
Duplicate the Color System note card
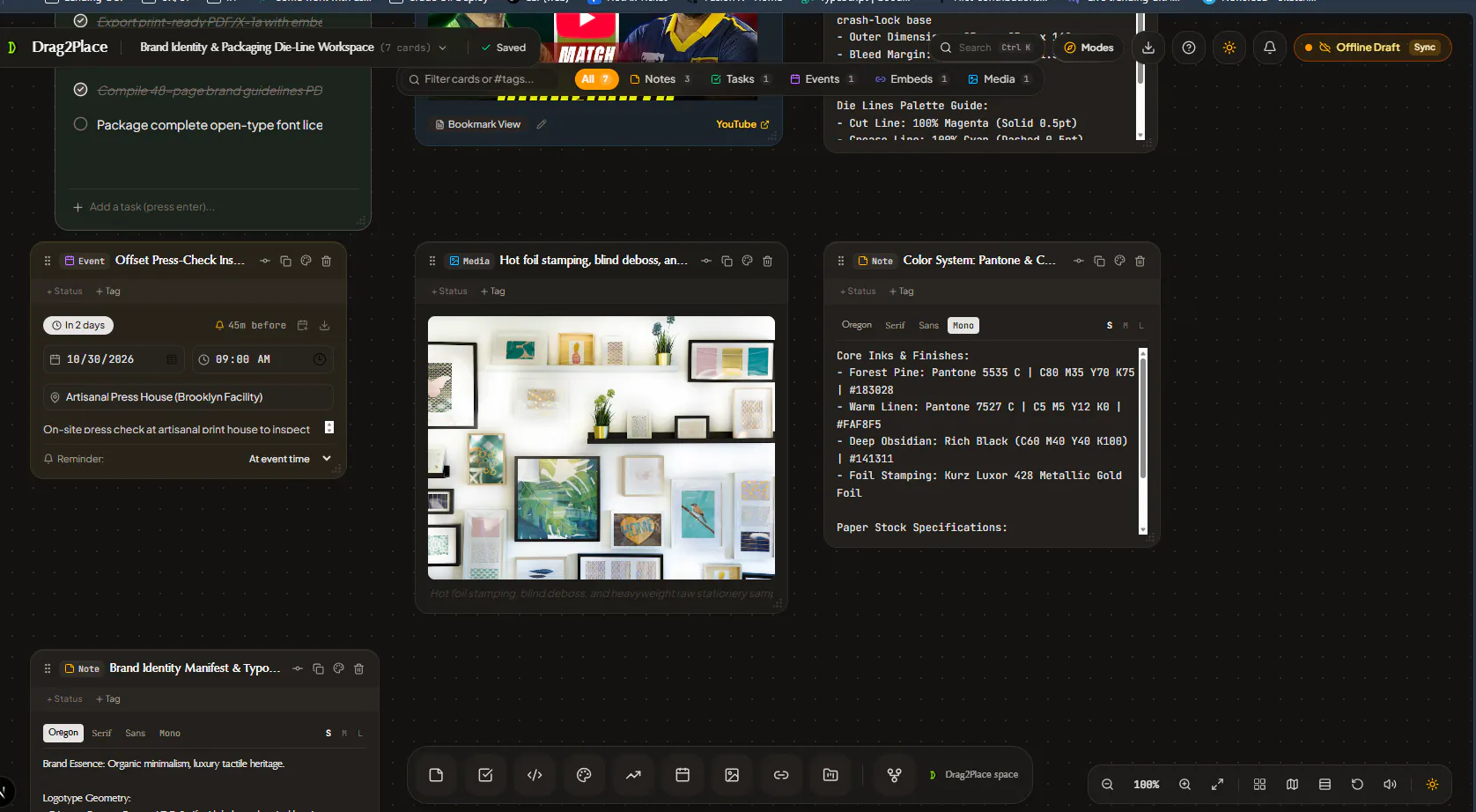click(1099, 261)
